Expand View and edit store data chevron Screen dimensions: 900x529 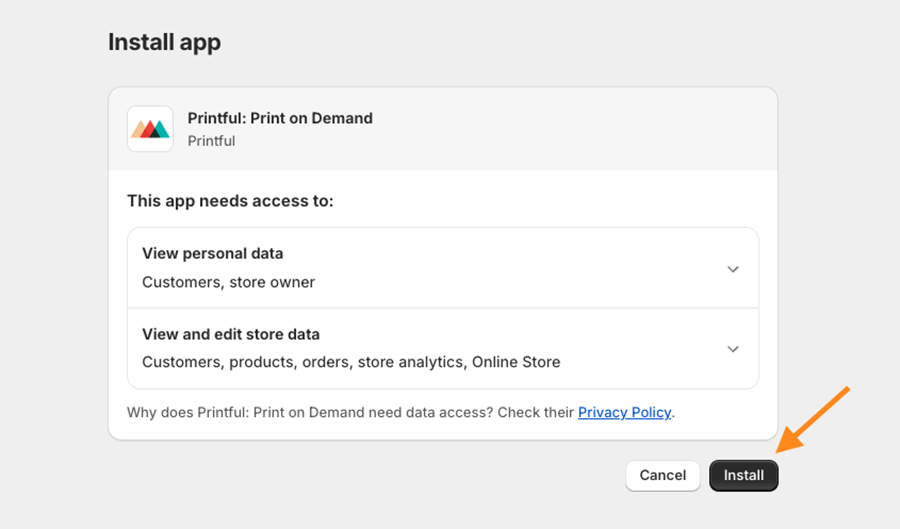pos(733,349)
